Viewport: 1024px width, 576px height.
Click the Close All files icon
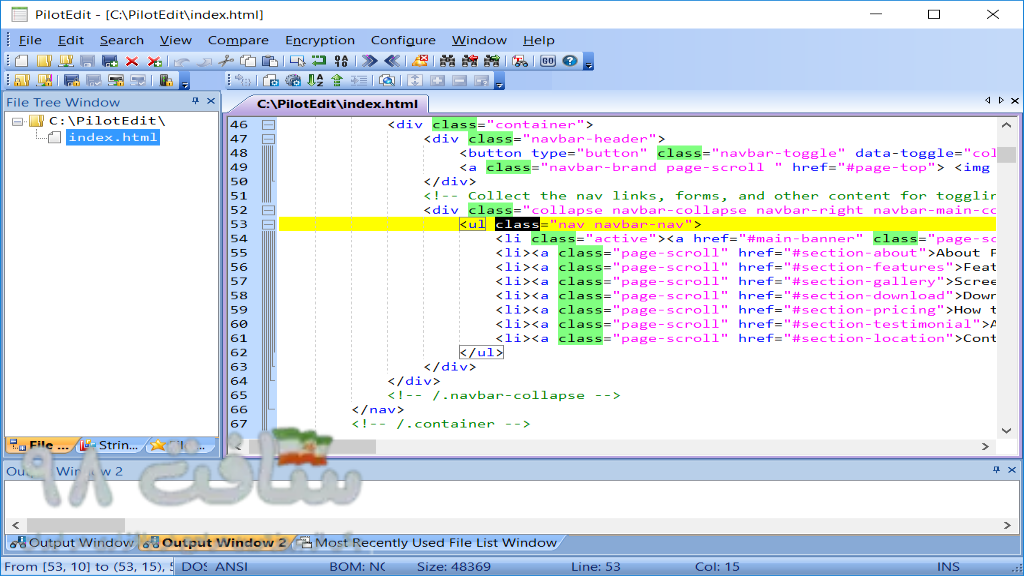[154, 61]
